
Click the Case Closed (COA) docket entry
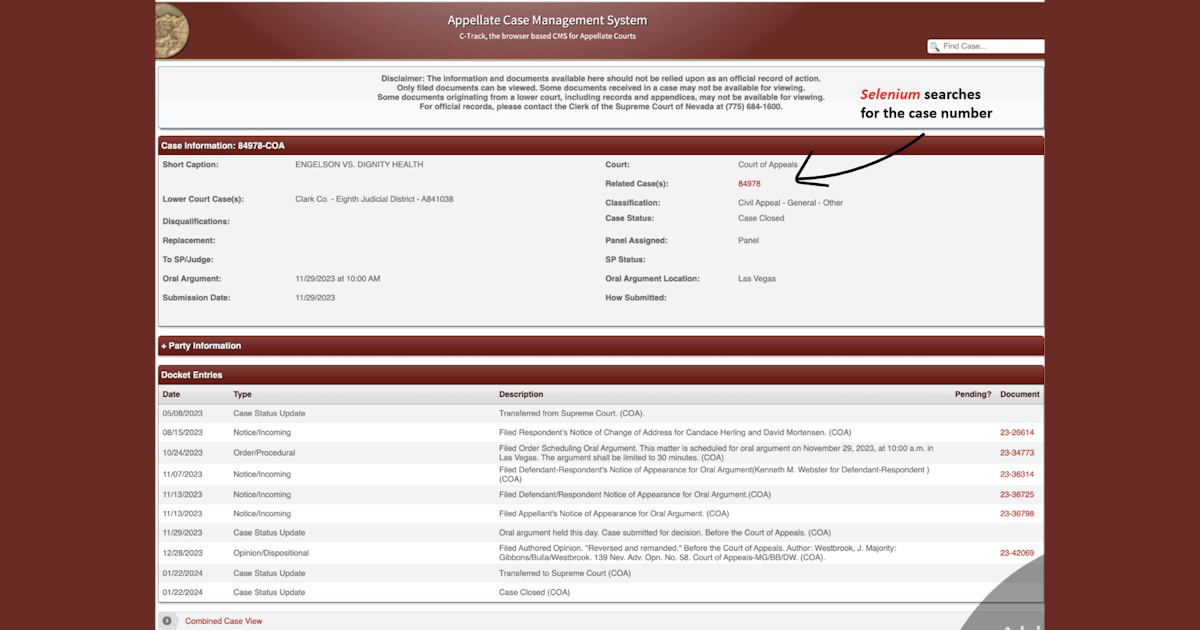[534, 592]
